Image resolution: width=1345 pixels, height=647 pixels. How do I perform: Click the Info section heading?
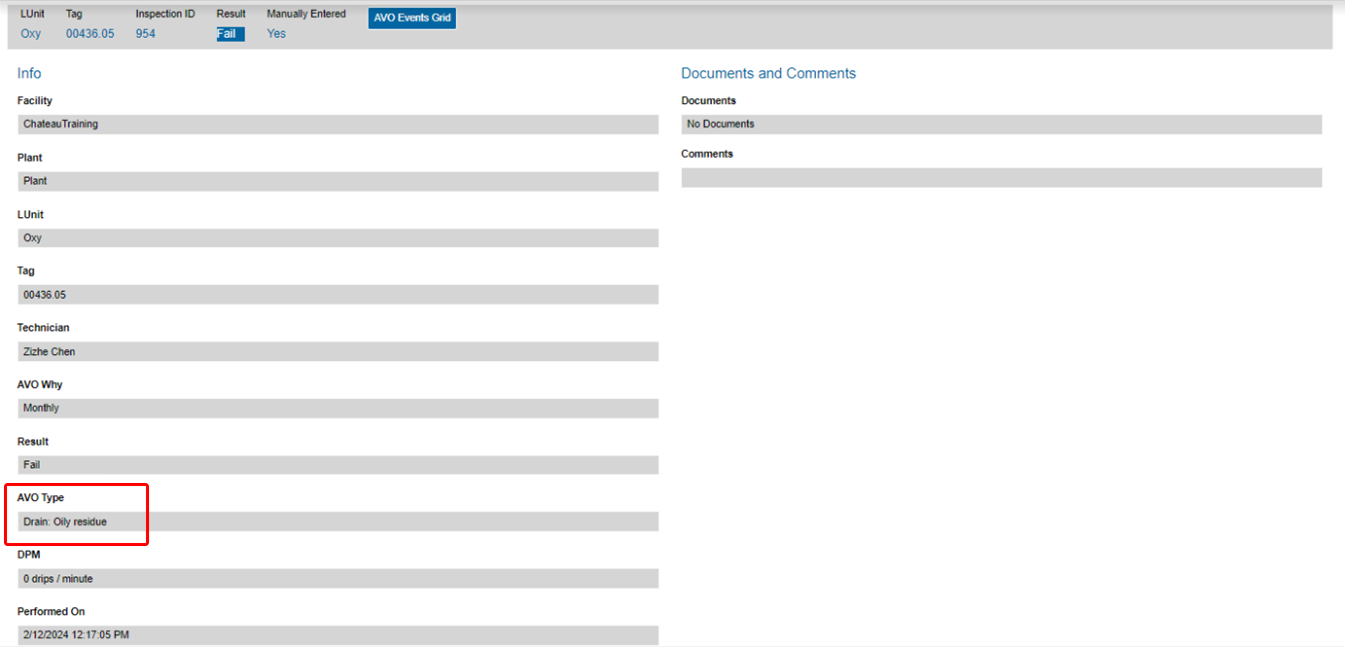click(29, 74)
